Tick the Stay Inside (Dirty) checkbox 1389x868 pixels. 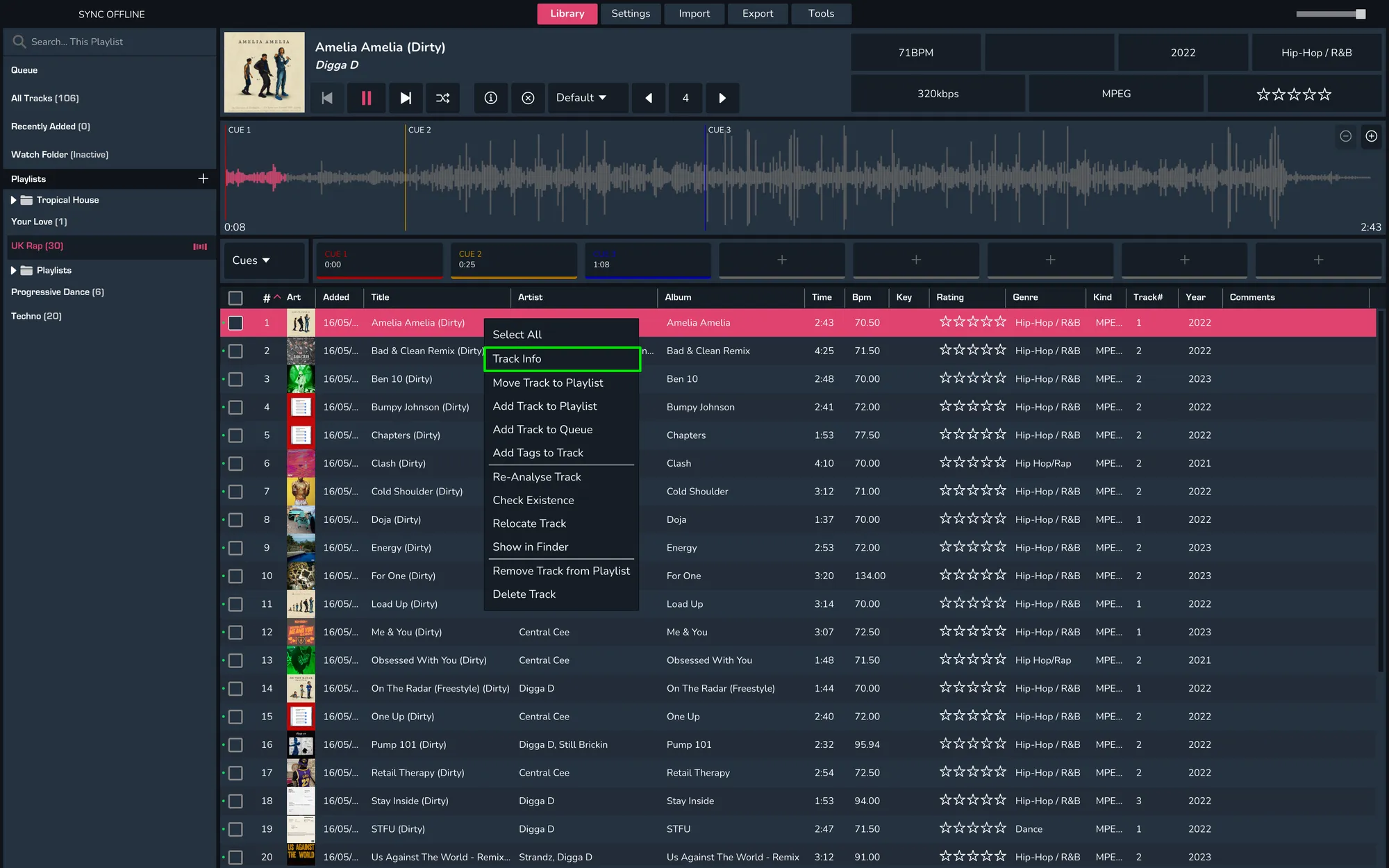tap(235, 801)
